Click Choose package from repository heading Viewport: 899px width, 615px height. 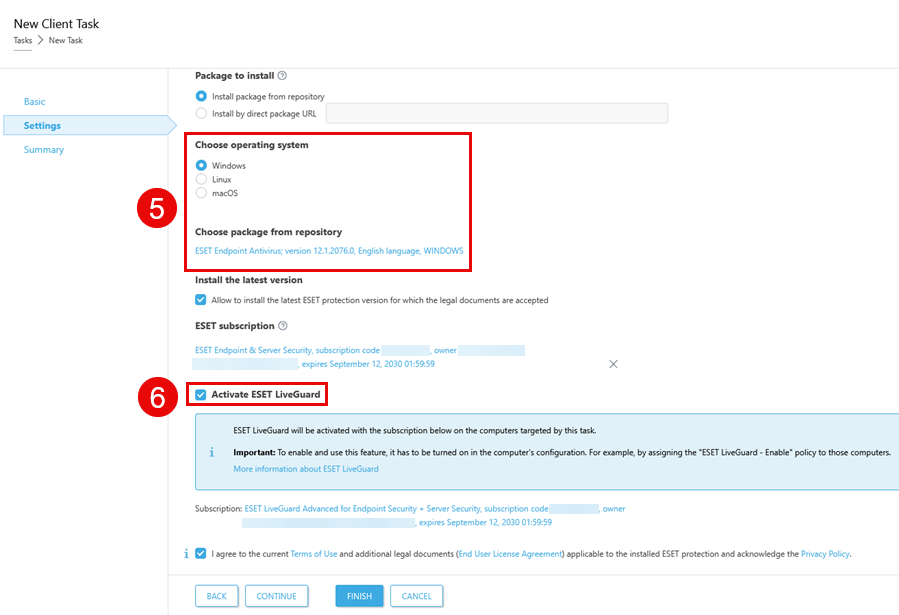[x=268, y=232]
